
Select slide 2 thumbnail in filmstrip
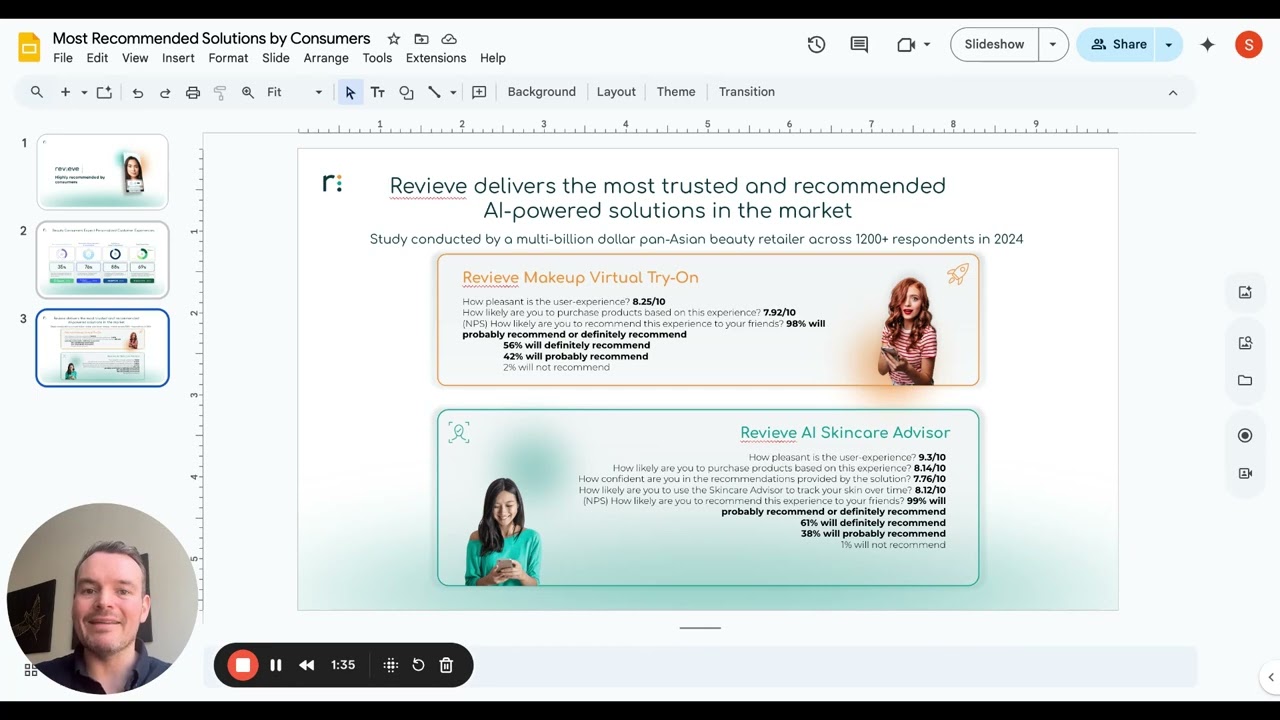coord(103,259)
